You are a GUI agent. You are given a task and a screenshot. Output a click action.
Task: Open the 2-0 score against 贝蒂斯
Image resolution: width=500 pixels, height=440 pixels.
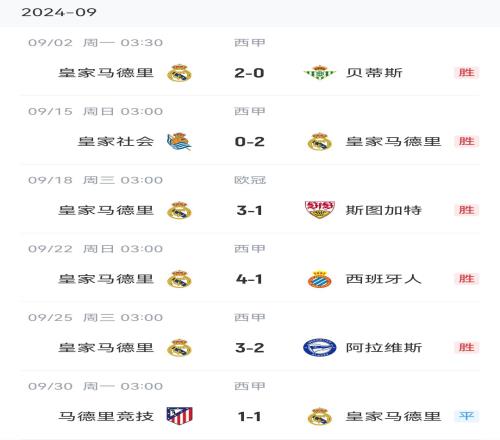tap(249, 73)
